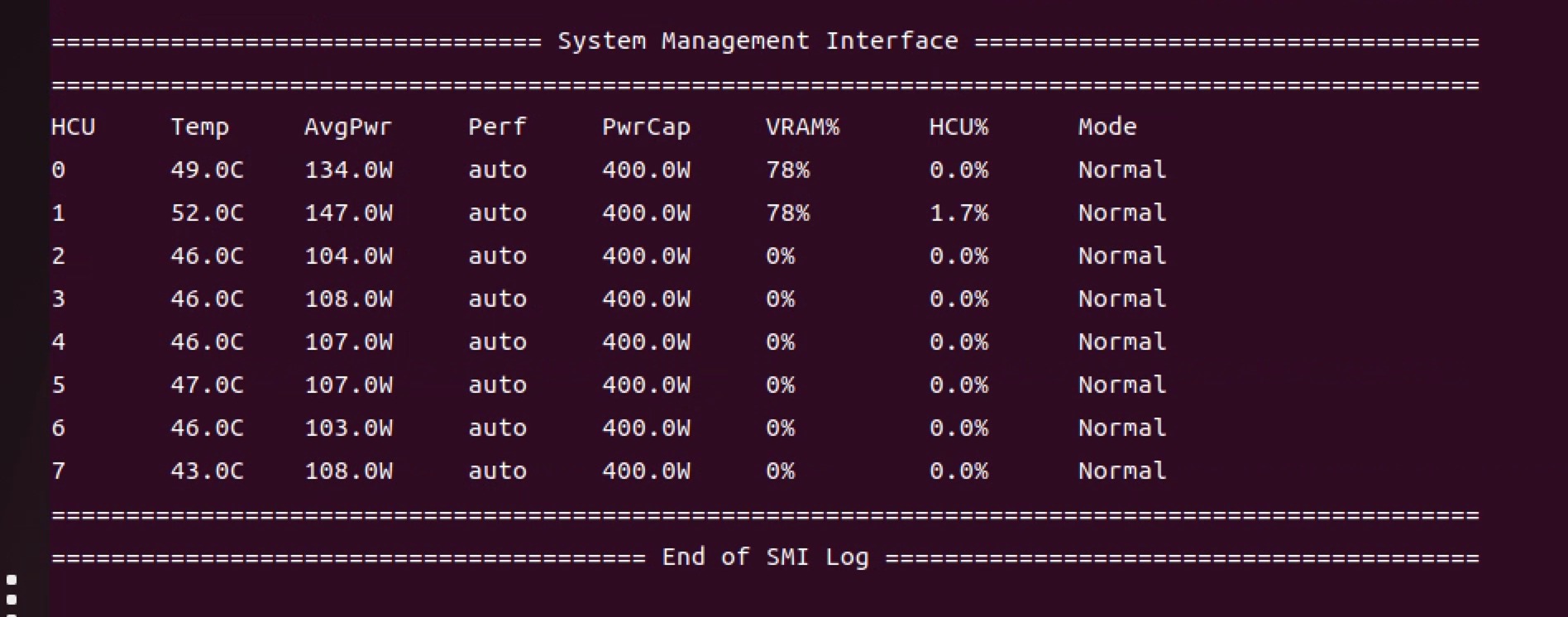1568x617 pixels.
Task: Click the 0% VRAM value for HCU 6
Action: pyautogui.click(x=780, y=428)
